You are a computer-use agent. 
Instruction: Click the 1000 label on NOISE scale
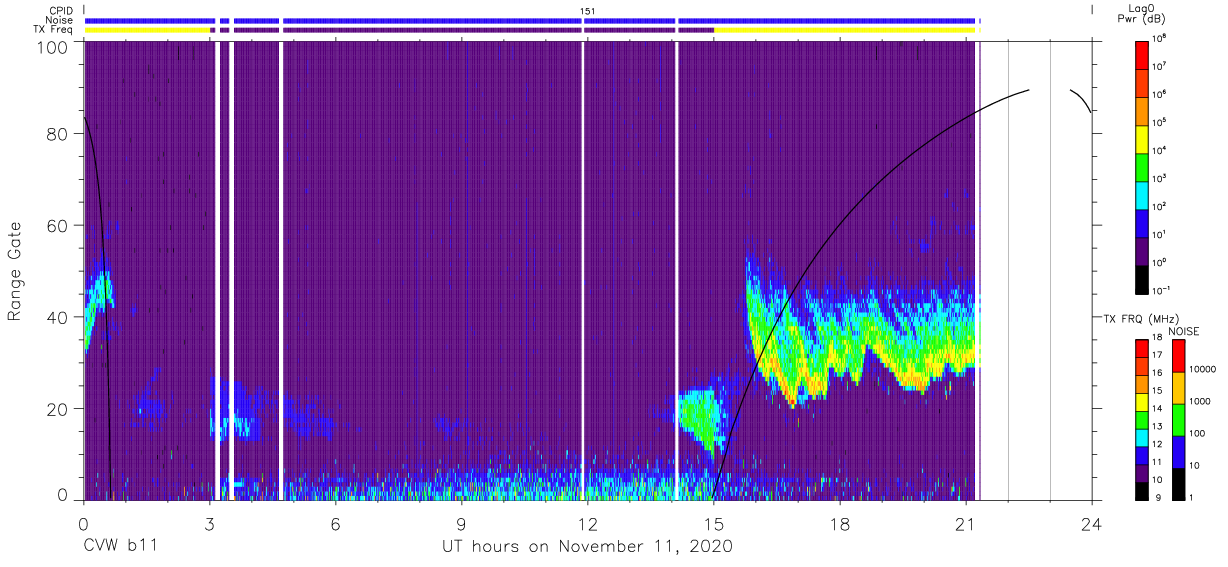1202,402
